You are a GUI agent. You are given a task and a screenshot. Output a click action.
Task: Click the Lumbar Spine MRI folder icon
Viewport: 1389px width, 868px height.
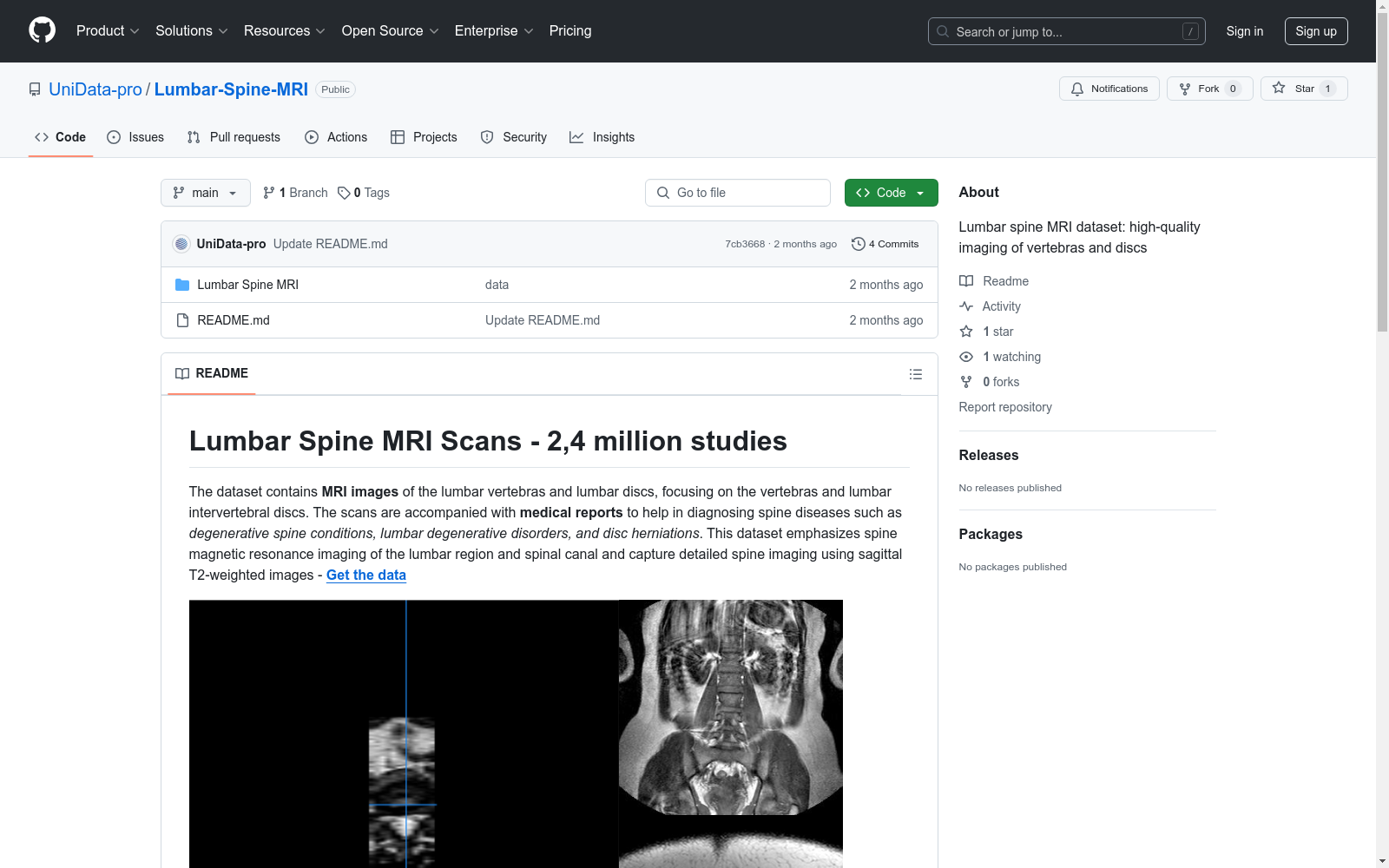click(182, 285)
